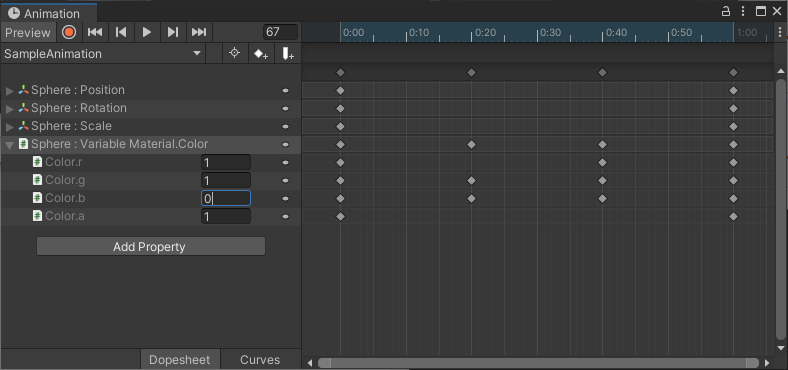788x370 pixels.
Task: Toggle the record keyframe button
Action: click(x=69, y=32)
